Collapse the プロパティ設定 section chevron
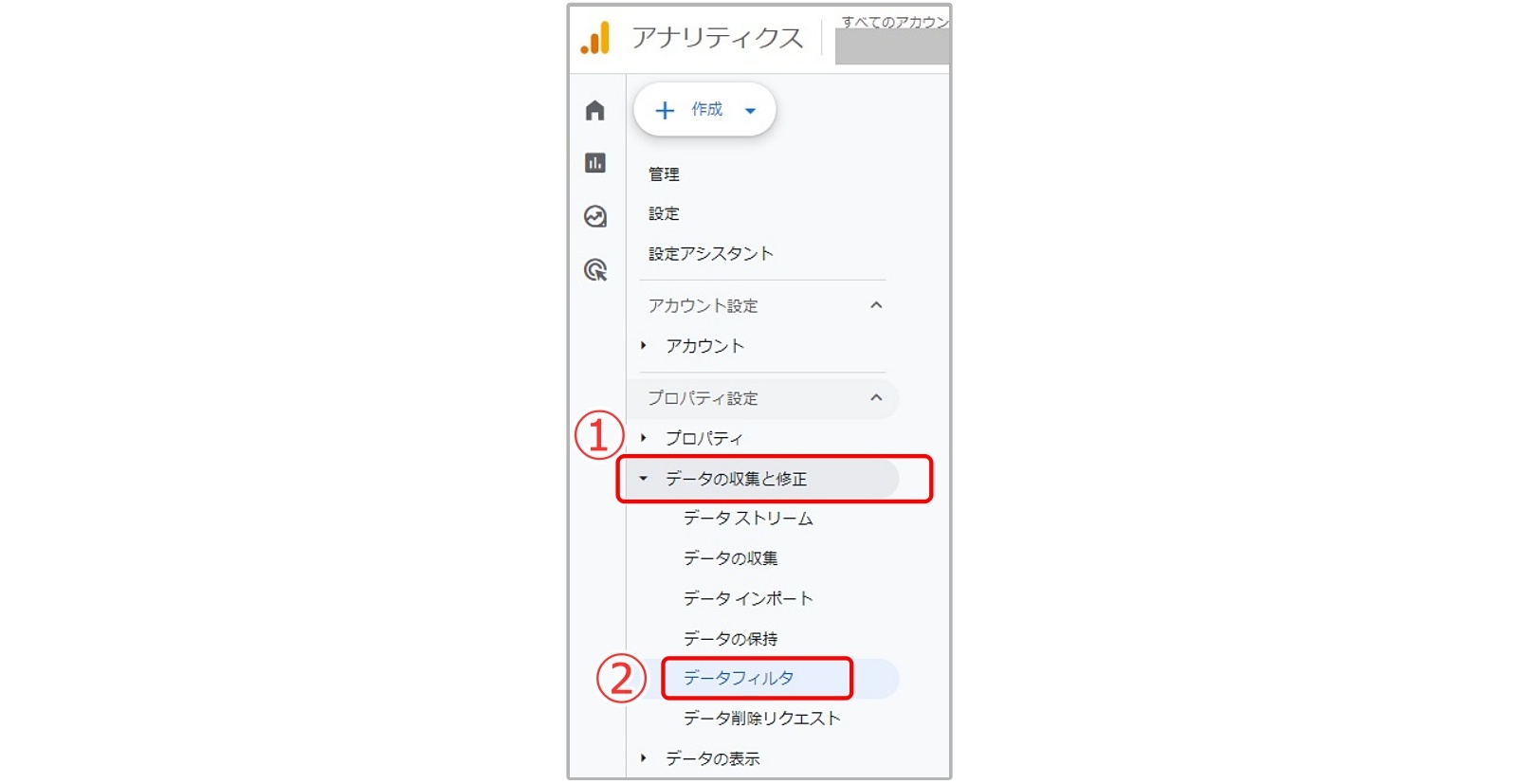Screen dimensions: 1517x784 tap(876, 398)
